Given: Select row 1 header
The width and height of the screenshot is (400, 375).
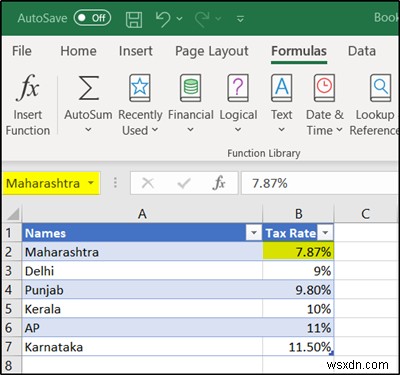Looking at the screenshot, I should coord(11,233).
